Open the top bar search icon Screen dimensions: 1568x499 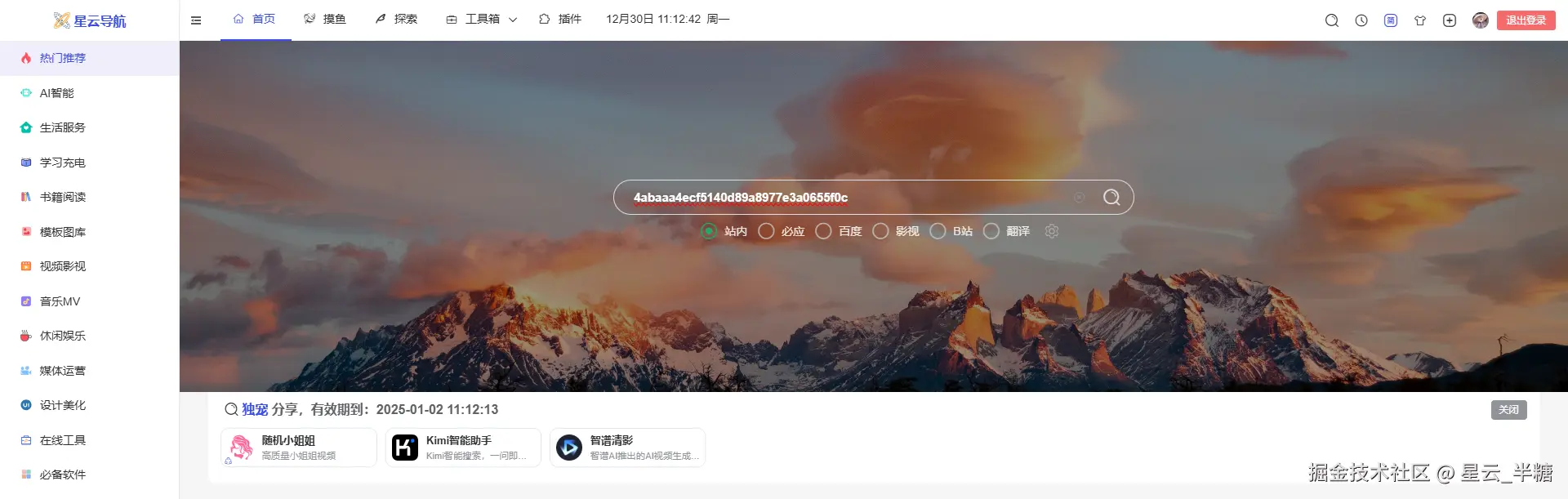pos(1332,20)
